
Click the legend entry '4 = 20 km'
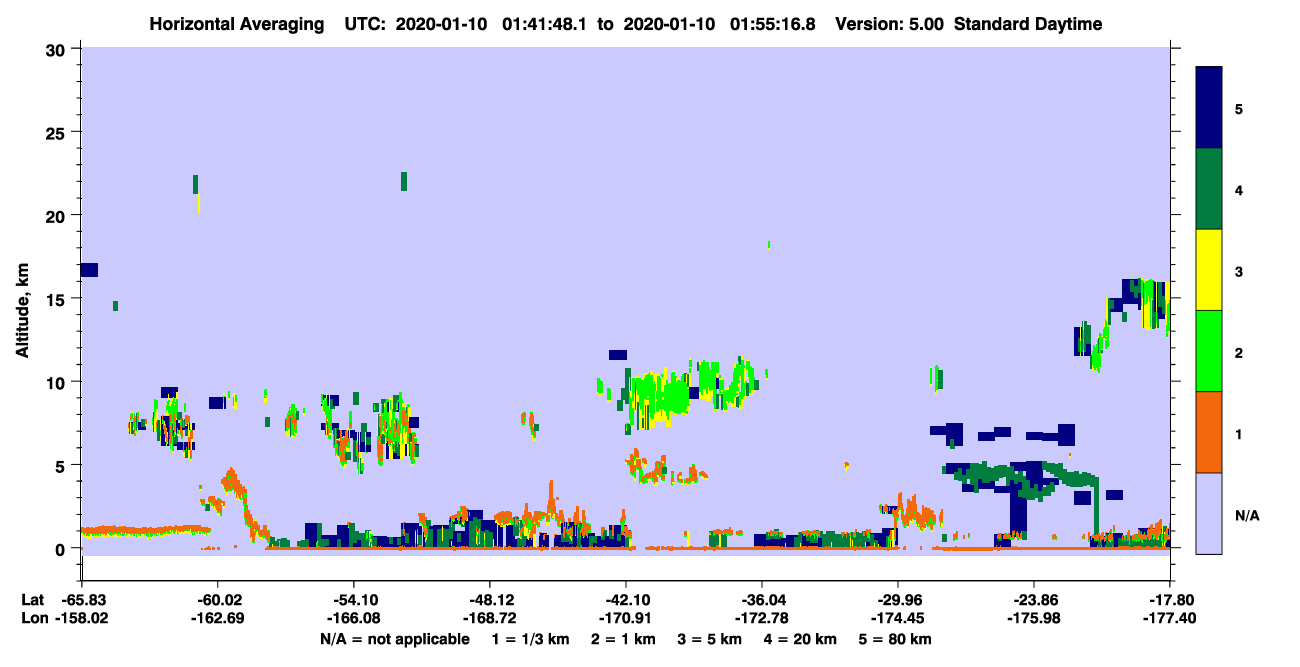pyautogui.click(x=801, y=639)
